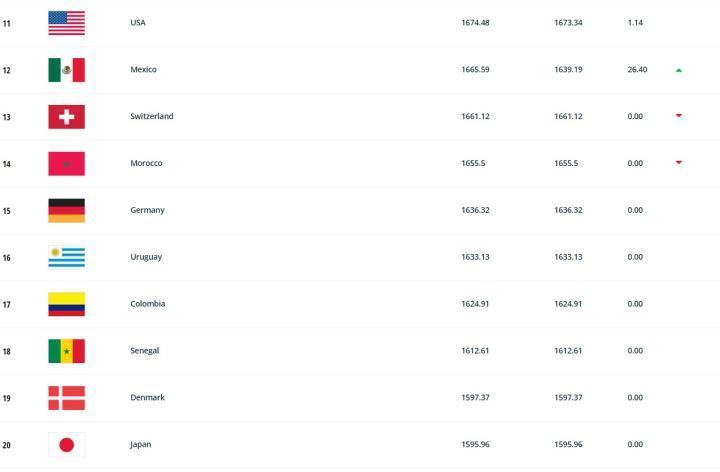The width and height of the screenshot is (720, 472).
Task: Click the Colombia flag icon
Action: click(66, 304)
